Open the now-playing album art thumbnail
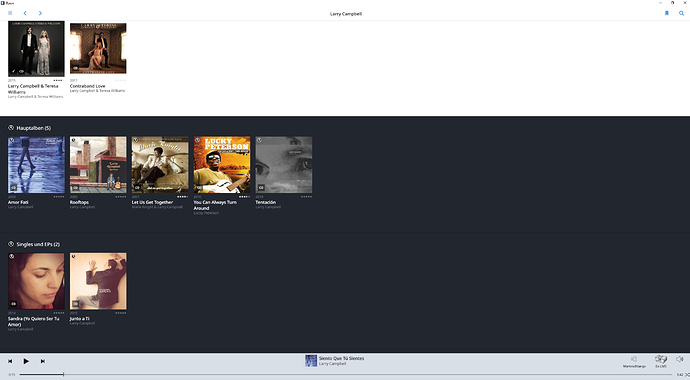The height and width of the screenshot is (380, 690). tap(311, 361)
